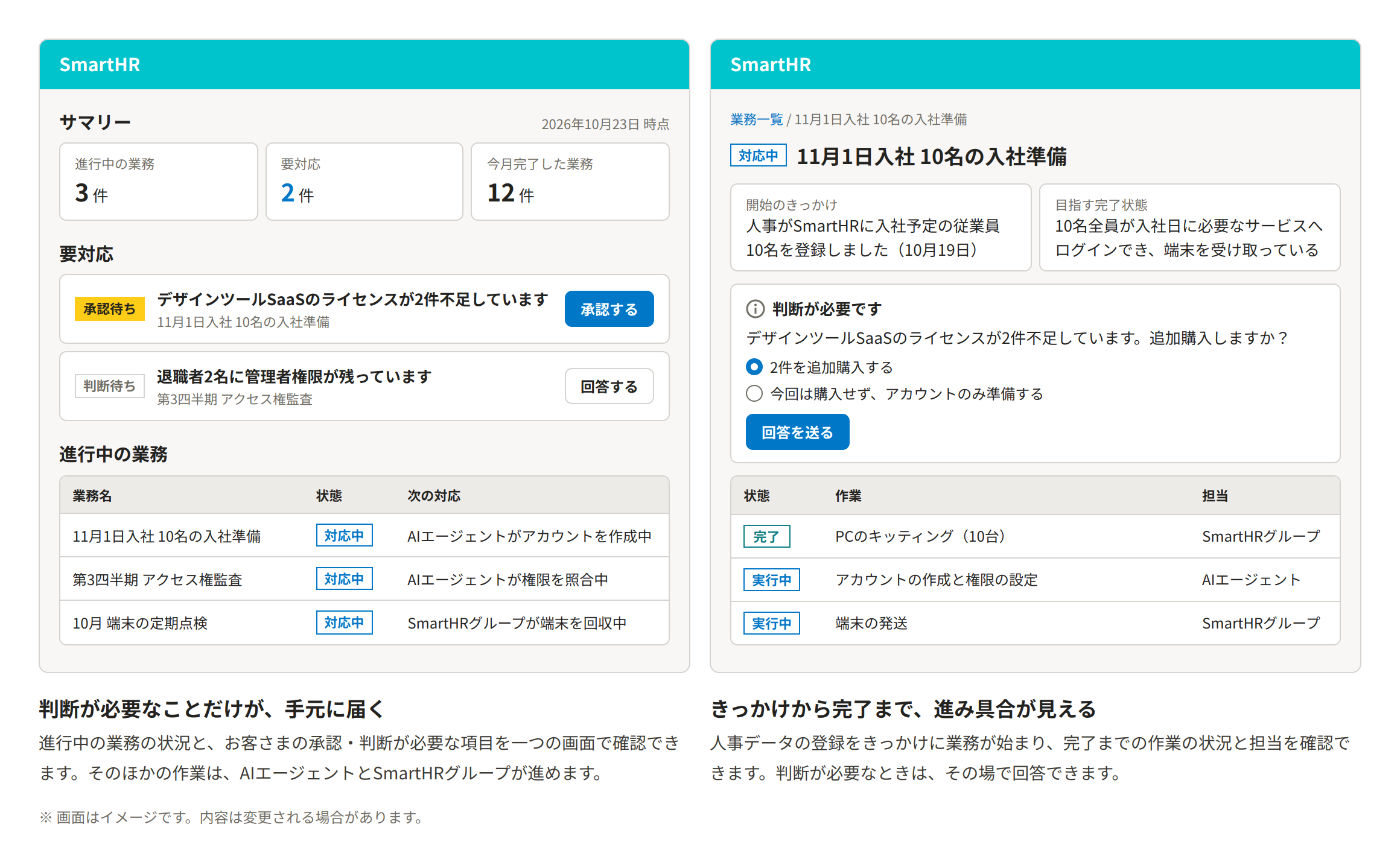This screenshot has width=1400, height=865.
Task: Click 実行中 badge for 端末の発送
Action: click(x=771, y=623)
